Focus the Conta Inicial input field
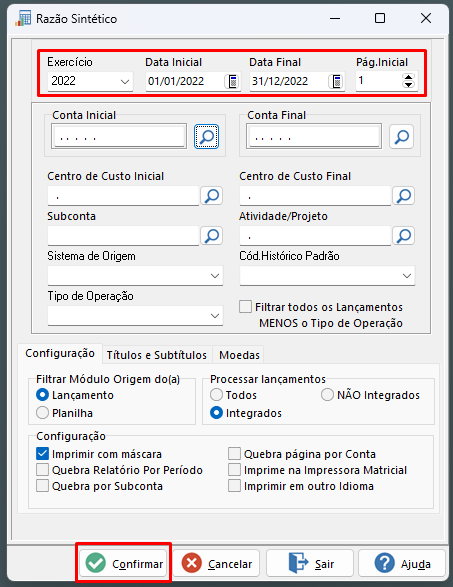This screenshot has height=587, width=453. 119,137
